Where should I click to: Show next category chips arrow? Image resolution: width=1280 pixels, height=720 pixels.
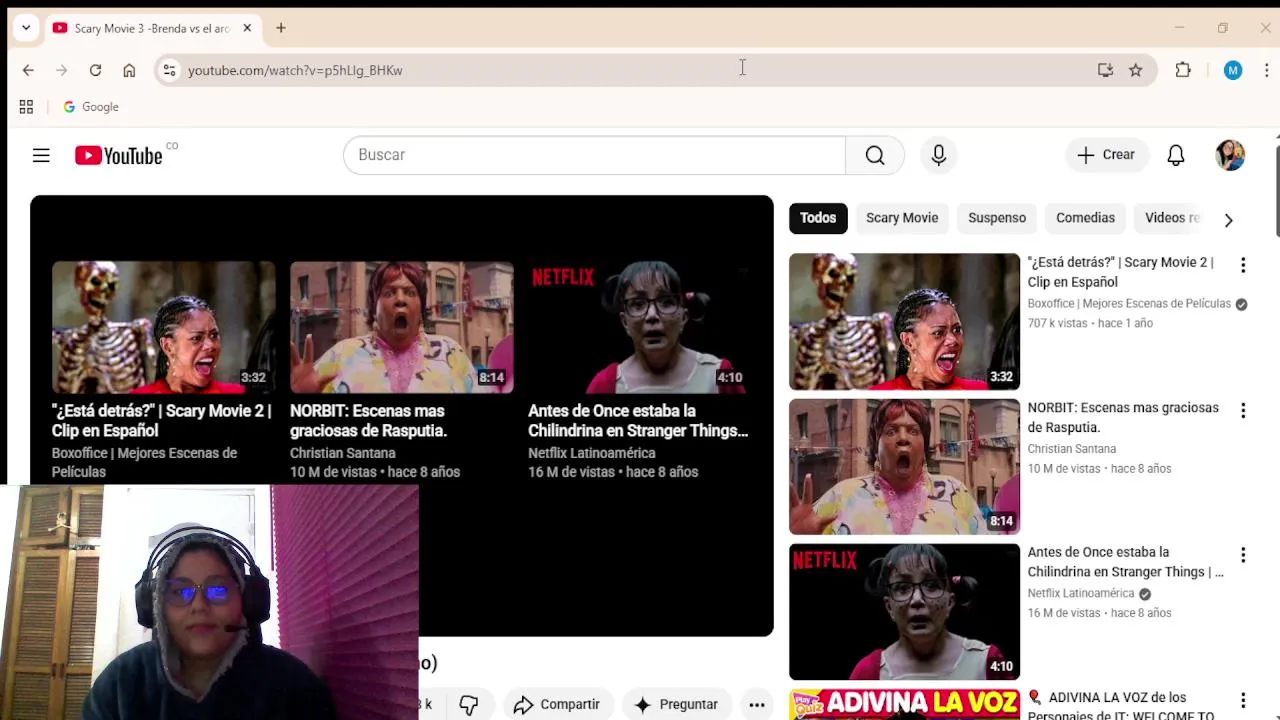coord(1228,220)
